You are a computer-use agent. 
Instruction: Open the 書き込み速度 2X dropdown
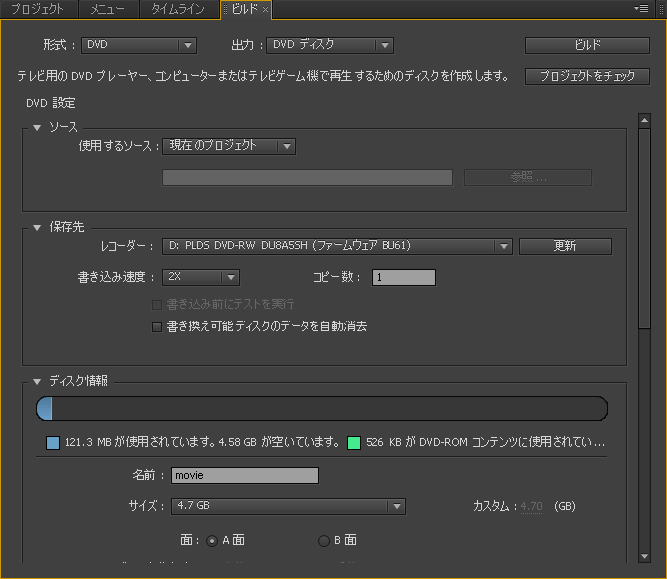(x=202, y=277)
